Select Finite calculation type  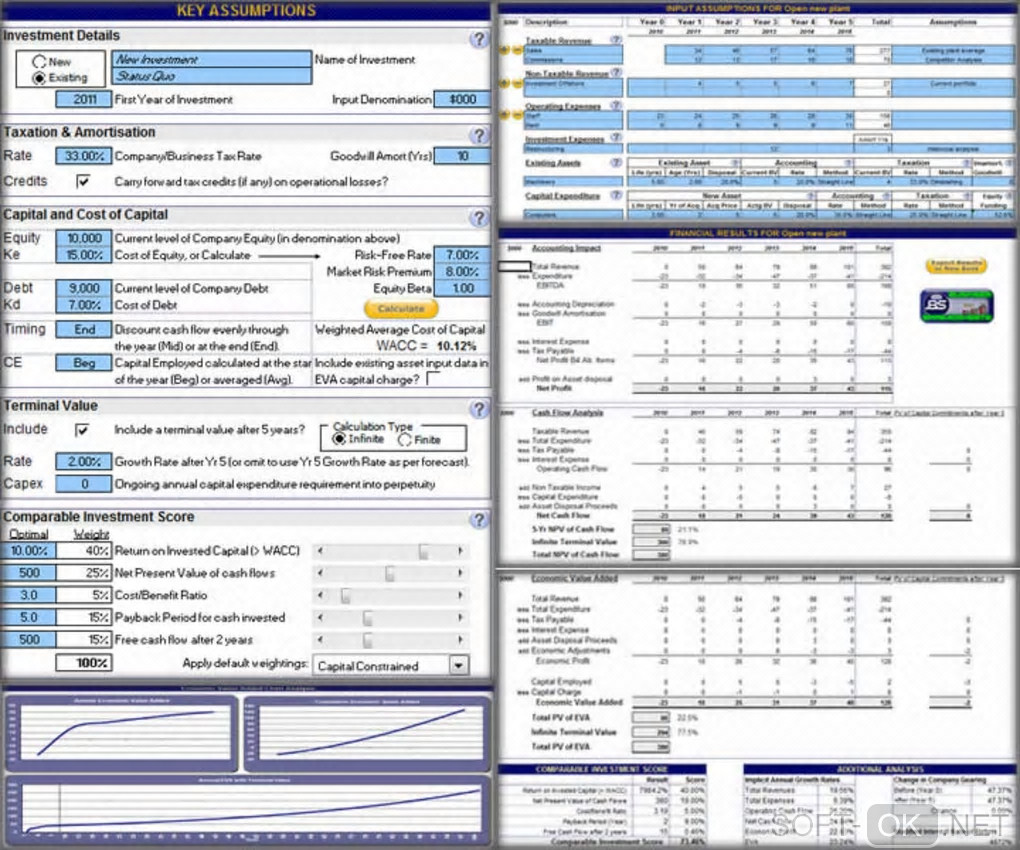click(405, 440)
